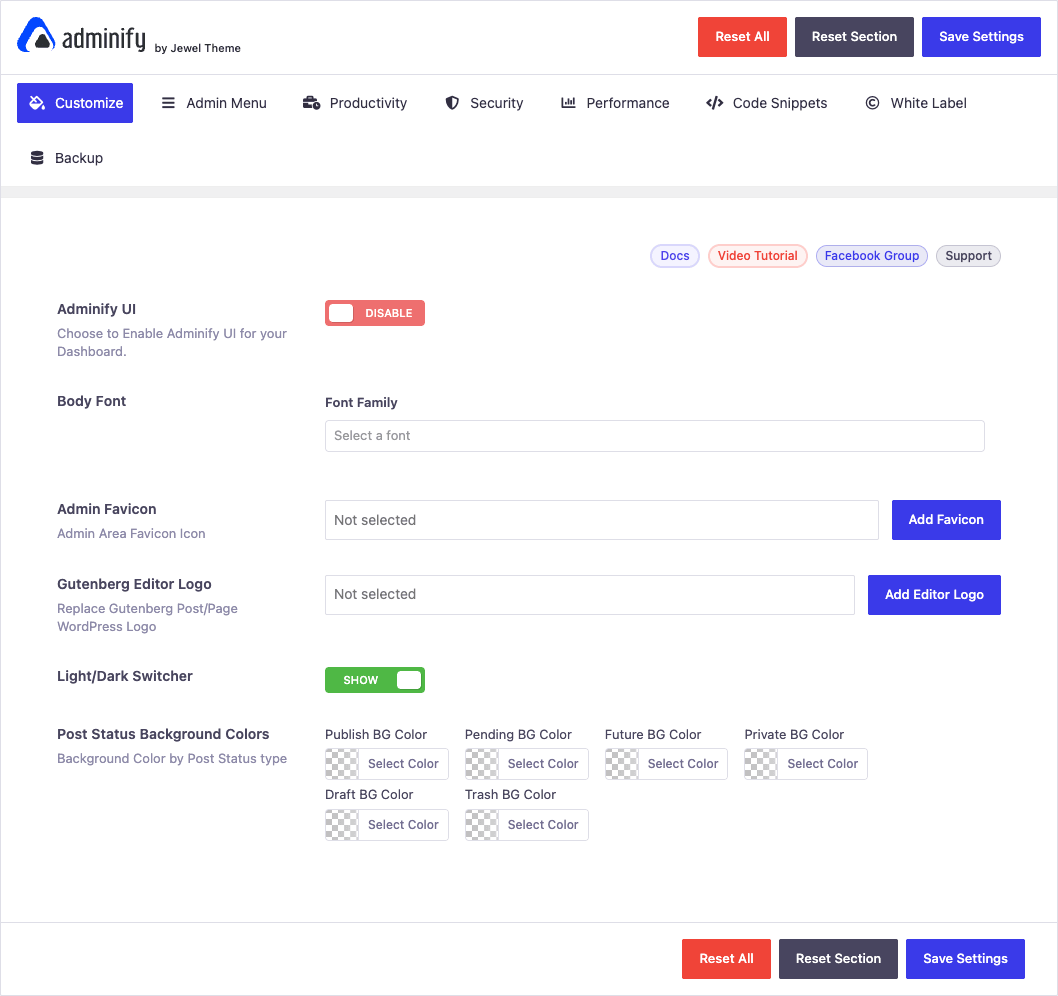Click the database icon beside Backup

coord(37,158)
